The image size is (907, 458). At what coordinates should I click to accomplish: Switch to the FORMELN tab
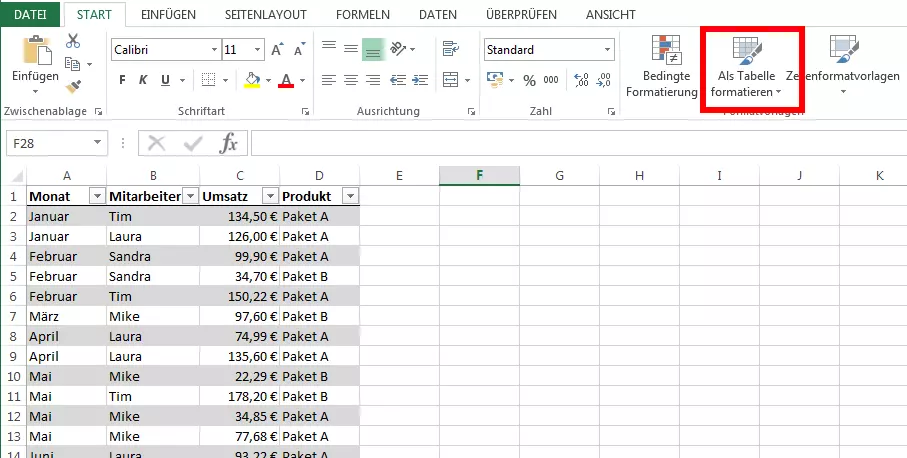click(363, 14)
